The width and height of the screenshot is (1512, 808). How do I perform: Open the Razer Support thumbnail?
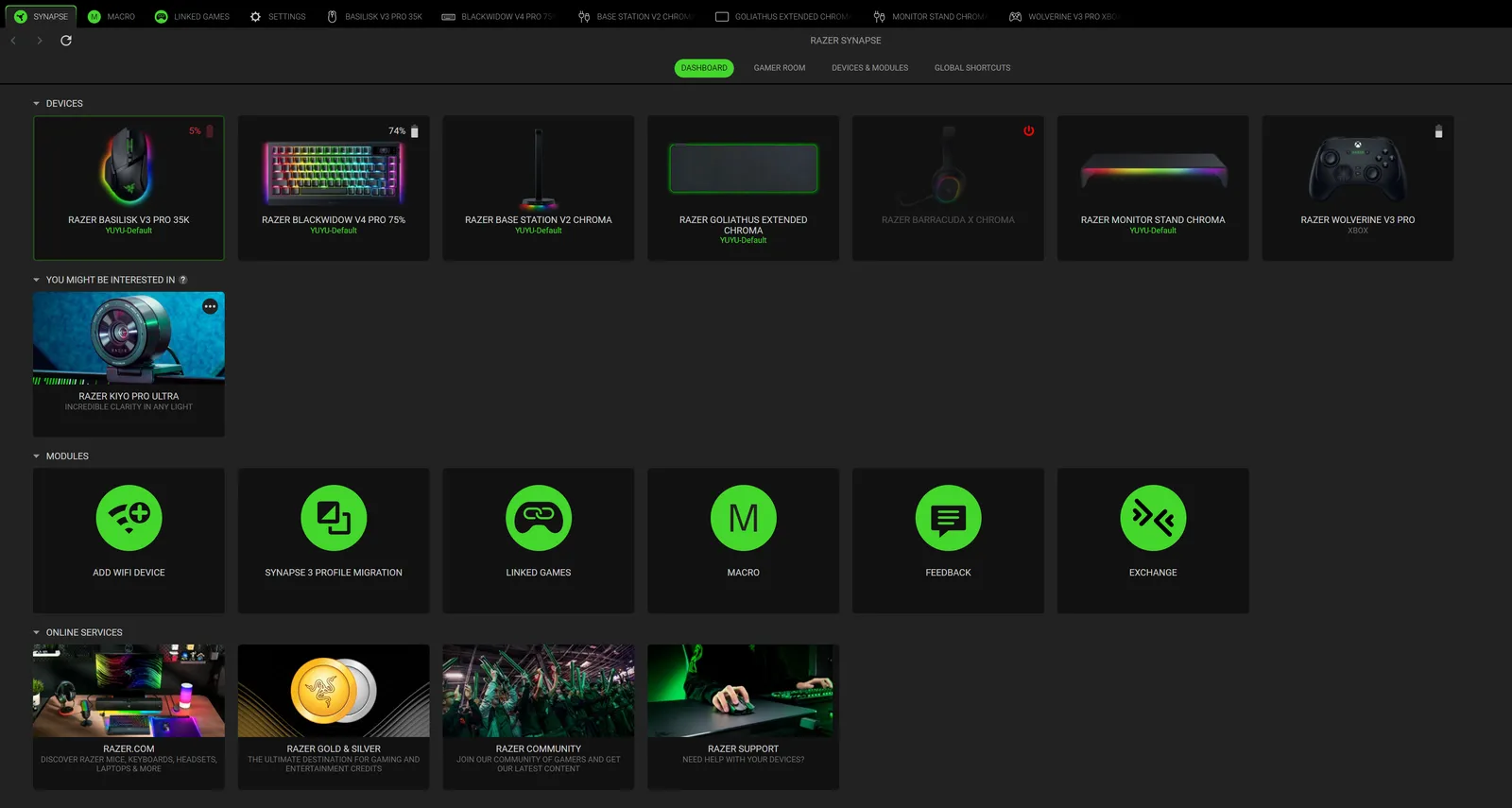[744, 691]
